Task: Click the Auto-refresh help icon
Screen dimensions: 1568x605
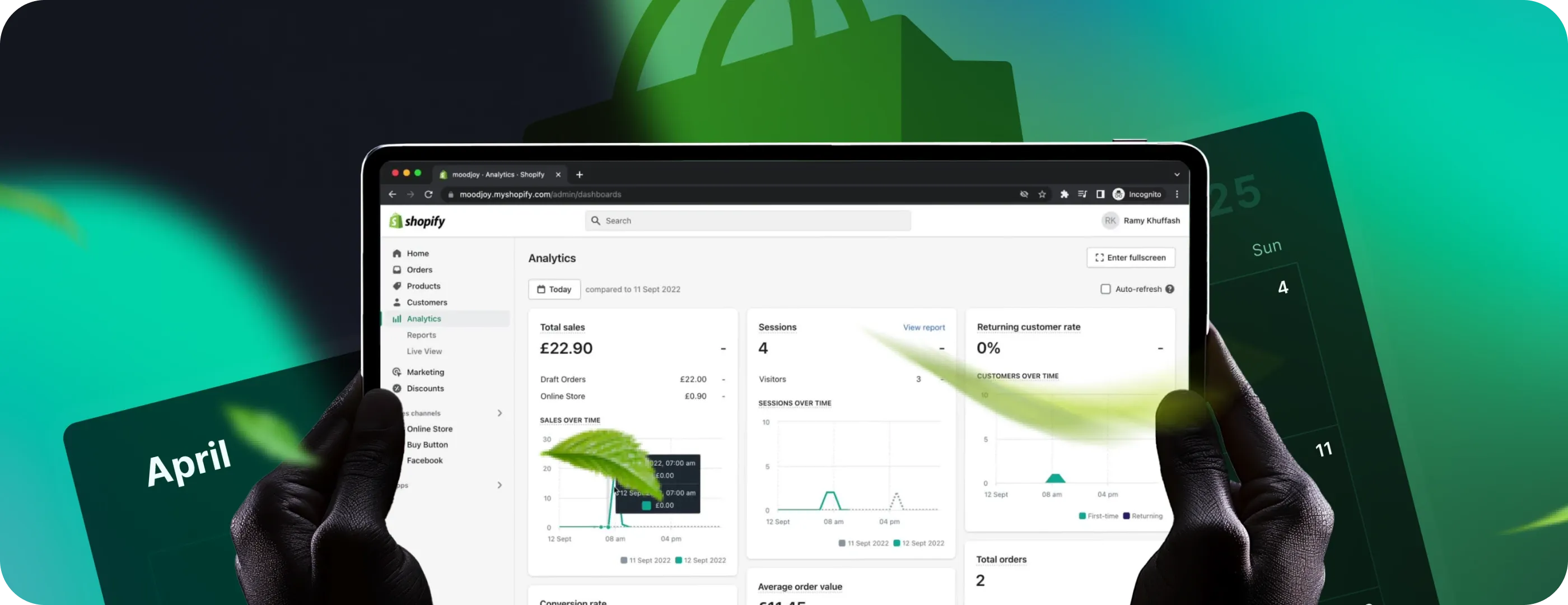Action: click(1170, 289)
